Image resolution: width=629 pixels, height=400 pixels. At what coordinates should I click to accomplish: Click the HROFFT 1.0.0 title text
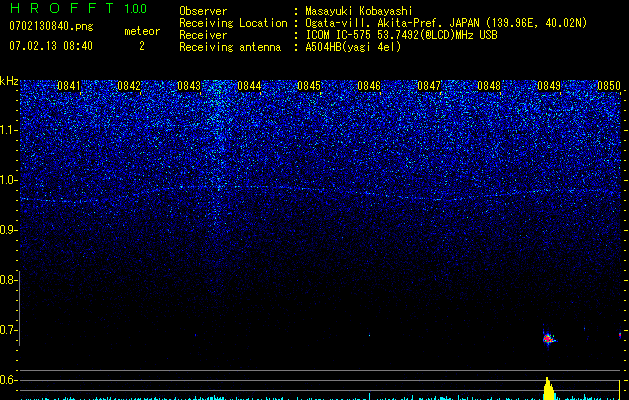point(78,8)
